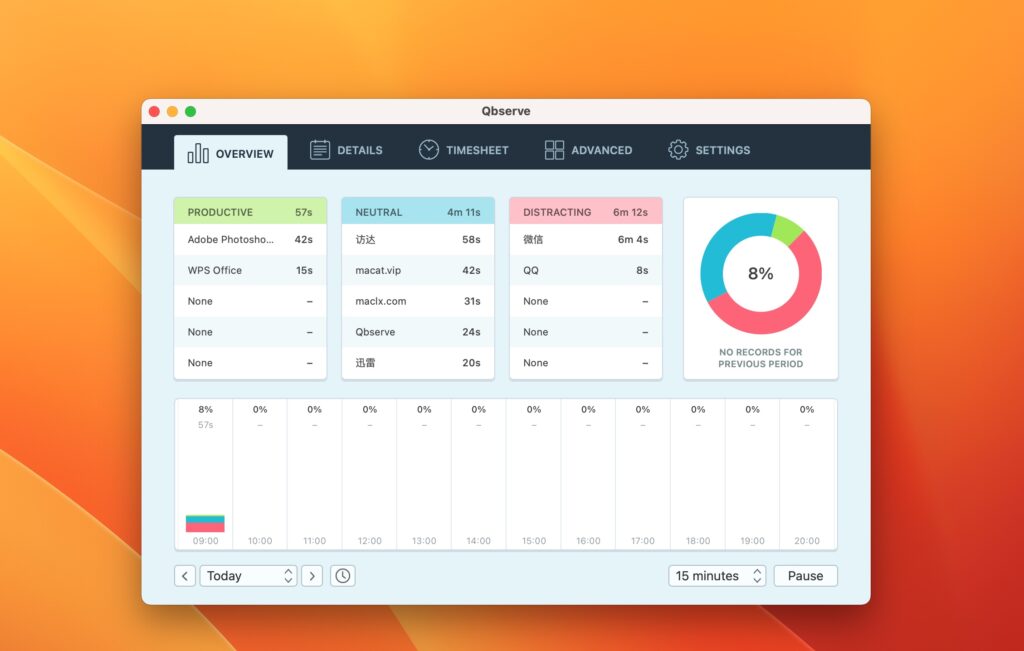The height and width of the screenshot is (651, 1024).
Task: Open the Advanced tab
Action: (600, 150)
